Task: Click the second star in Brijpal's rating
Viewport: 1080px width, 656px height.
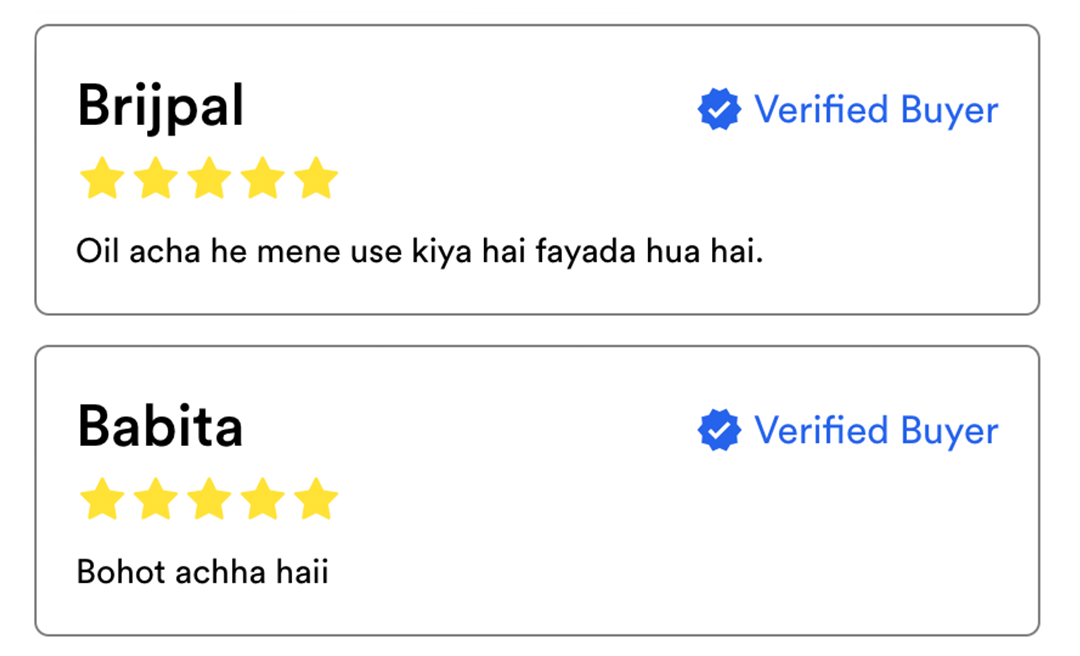Action: 155,178
